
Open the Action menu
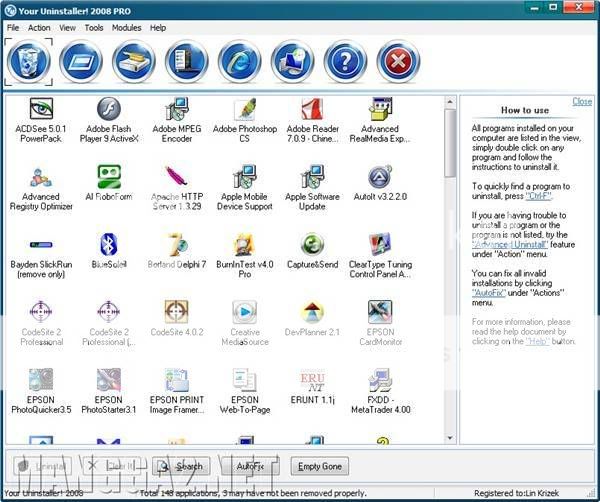39,28
